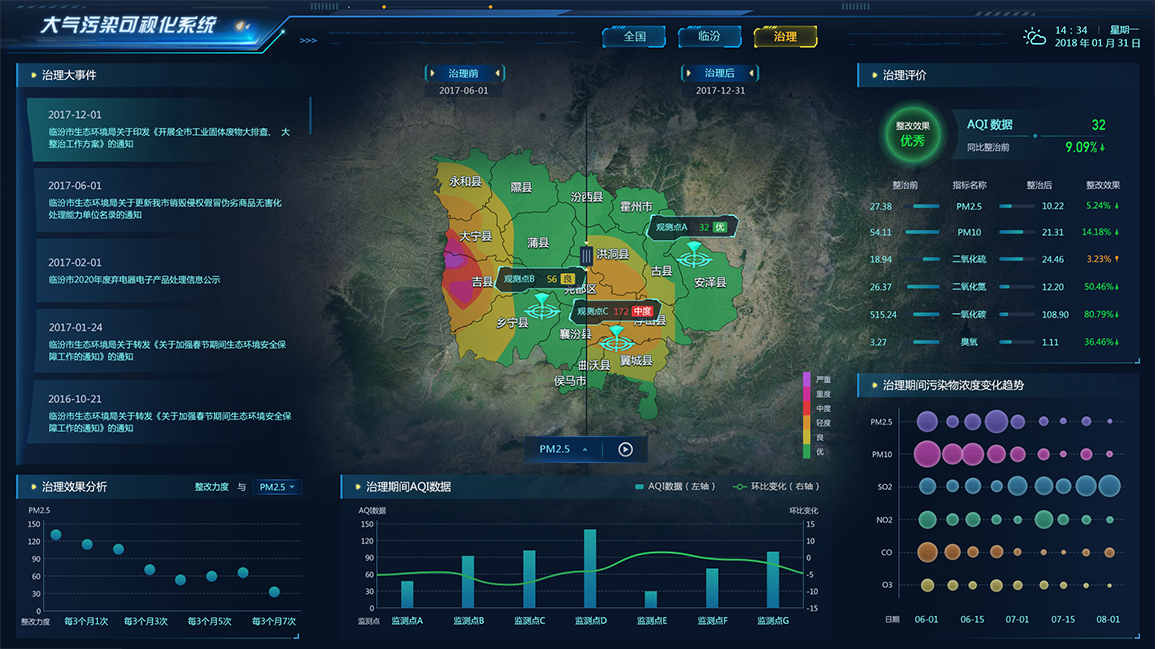
Task: Click the radar icon under 观测点A
Action: 692,256
